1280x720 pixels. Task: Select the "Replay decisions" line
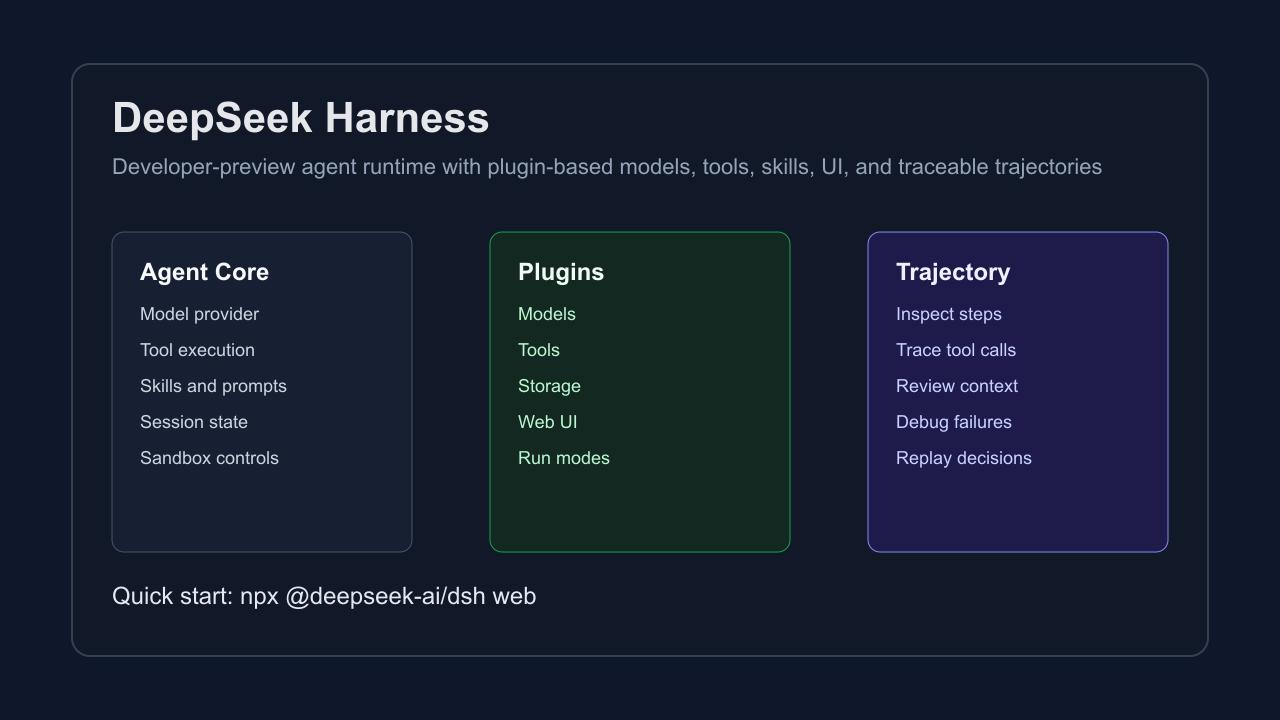[x=964, y=458]
